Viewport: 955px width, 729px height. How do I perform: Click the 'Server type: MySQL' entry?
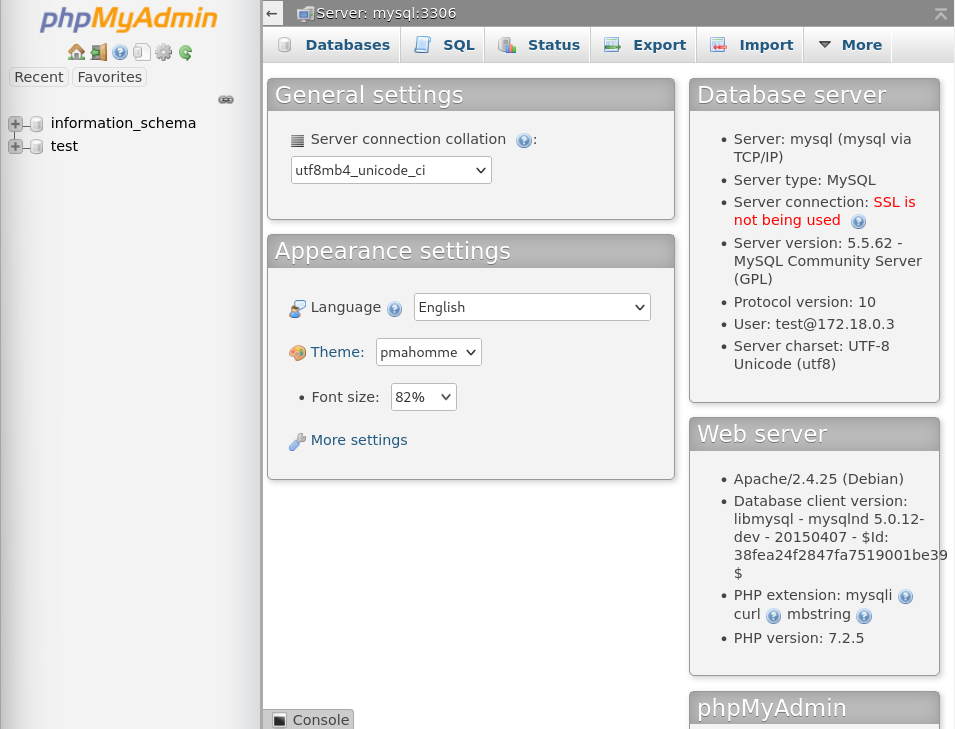pos(805,180)
